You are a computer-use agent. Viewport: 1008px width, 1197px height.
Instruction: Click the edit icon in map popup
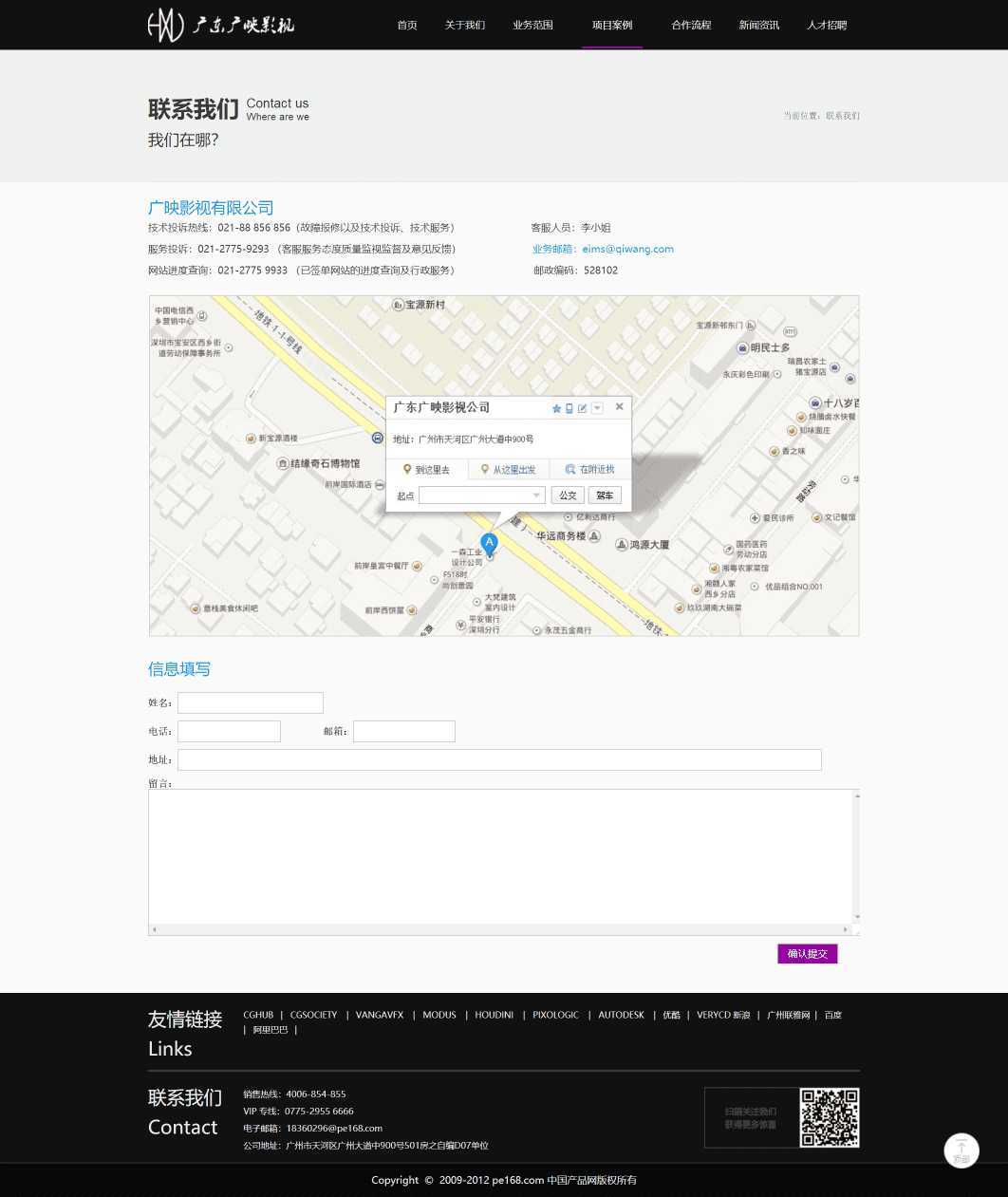pyautogui.click(x=583, y=408)
